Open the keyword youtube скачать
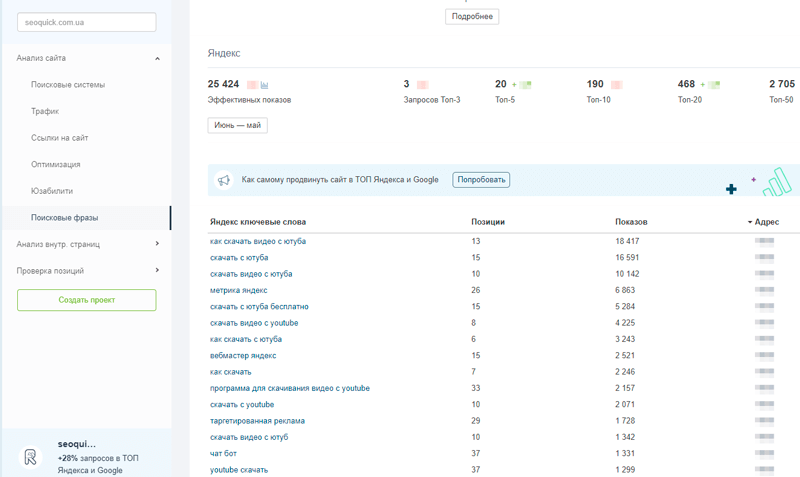 239,470
